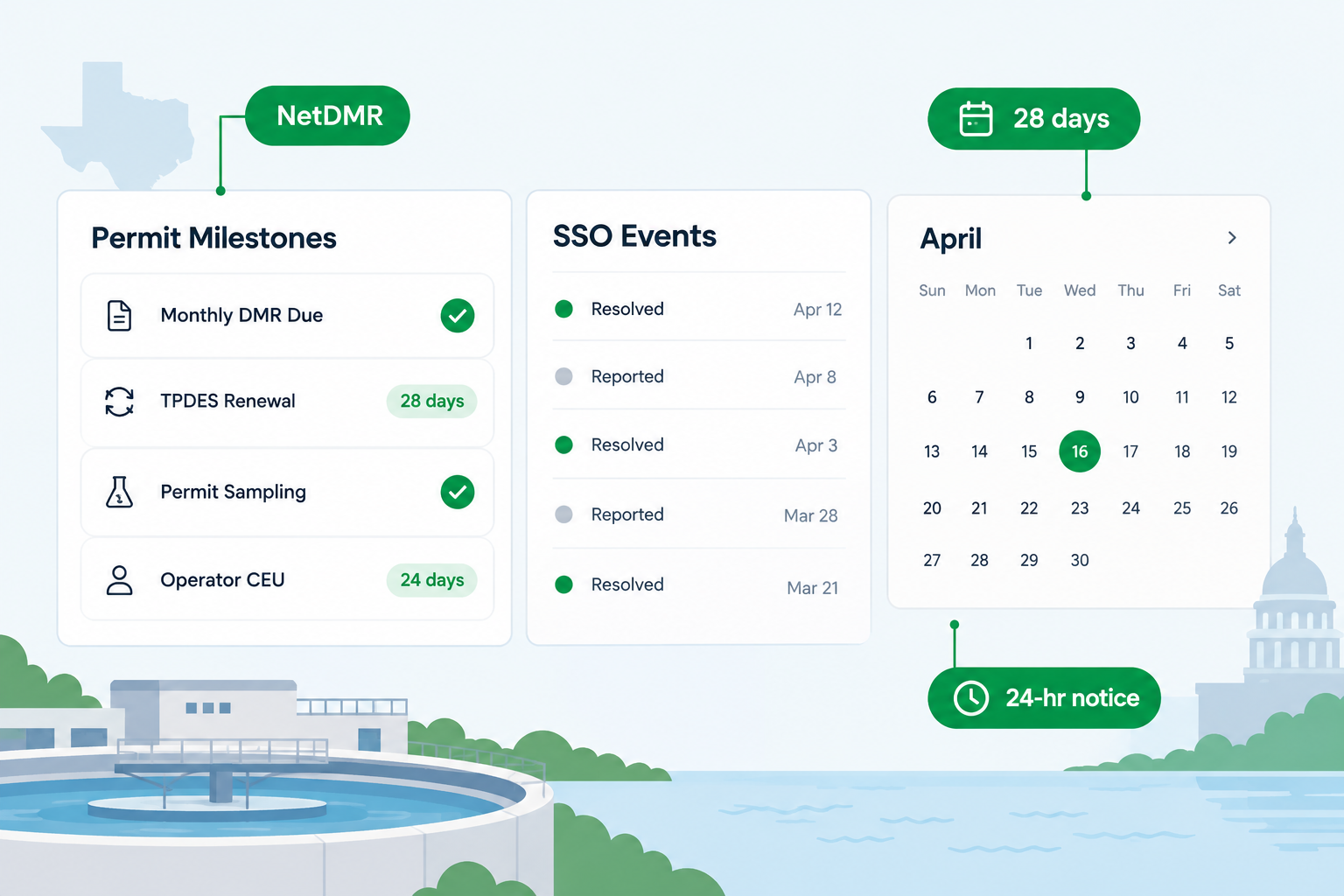The width and height of the screenshot is (1344, 896).
Task: Select April 12 in the calendar grid
Action: pos(1229,398)
